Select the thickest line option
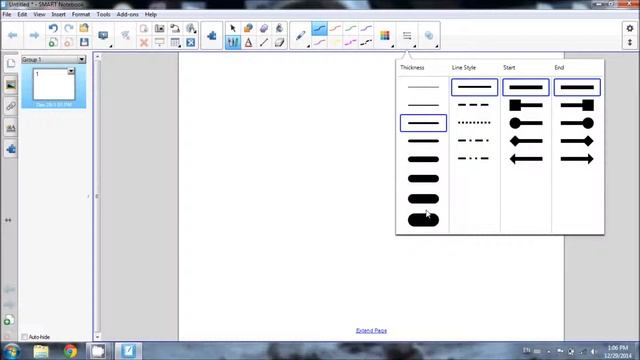This screenshot has width=640, height=360. coord(423,220)
